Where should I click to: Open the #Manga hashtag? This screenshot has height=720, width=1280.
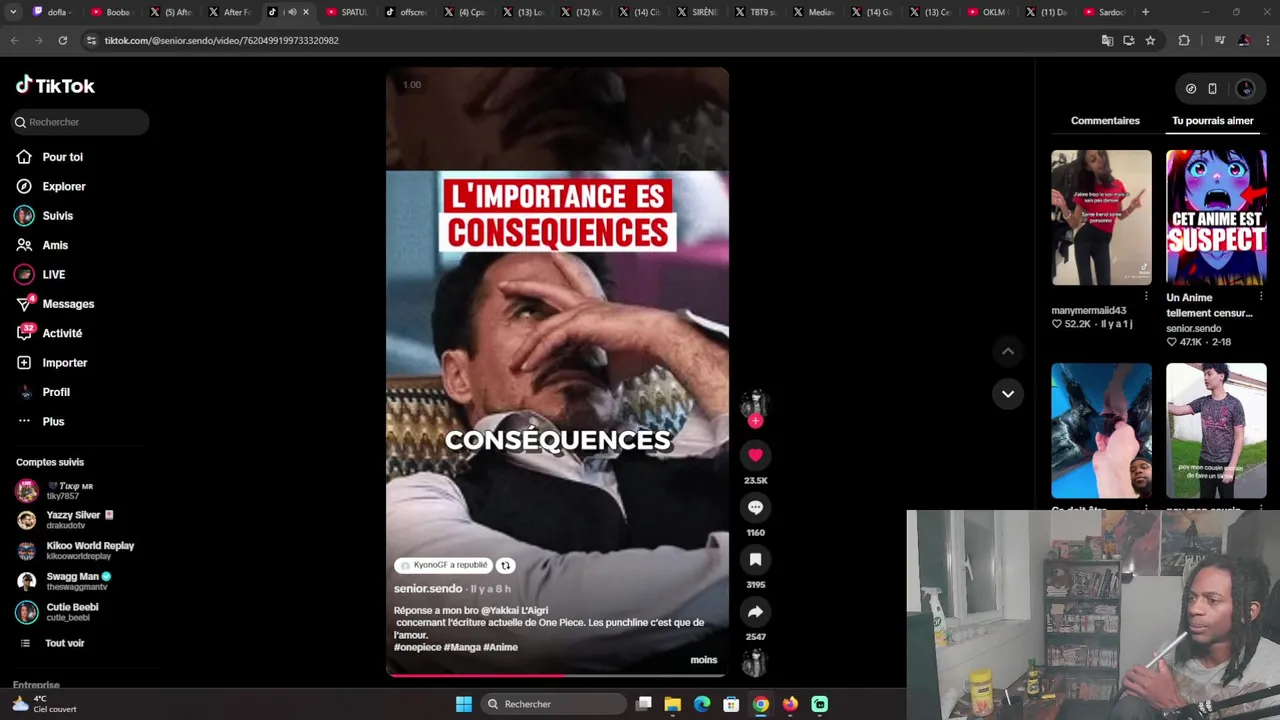[x=462, y=647]
